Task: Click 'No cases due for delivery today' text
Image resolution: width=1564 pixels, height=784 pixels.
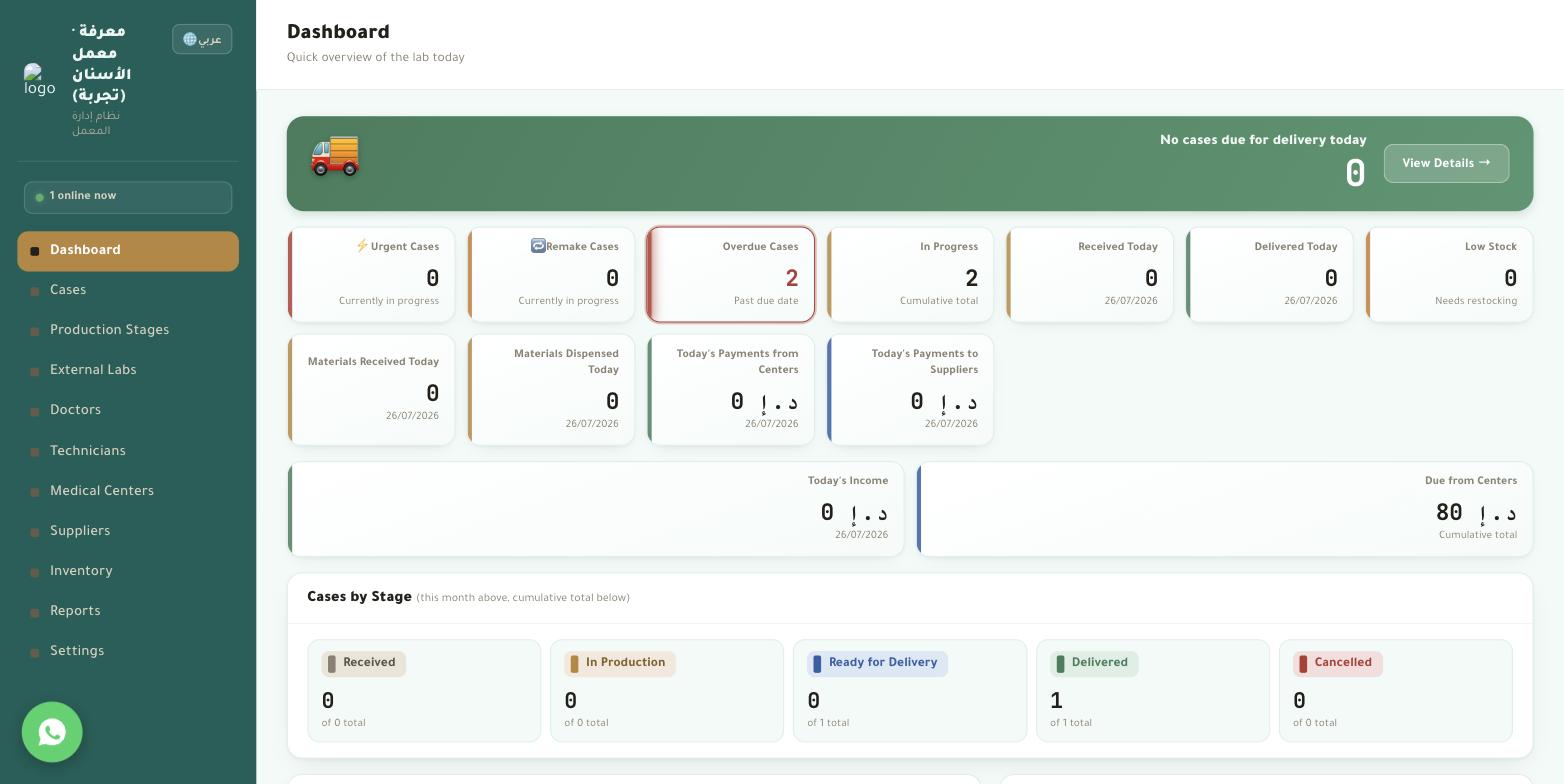Action: (1263, 140)
